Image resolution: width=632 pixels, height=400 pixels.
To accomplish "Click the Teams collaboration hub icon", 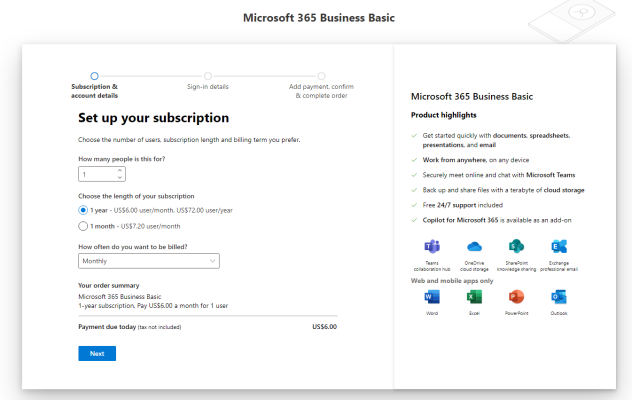I will (x=432, y=246).
